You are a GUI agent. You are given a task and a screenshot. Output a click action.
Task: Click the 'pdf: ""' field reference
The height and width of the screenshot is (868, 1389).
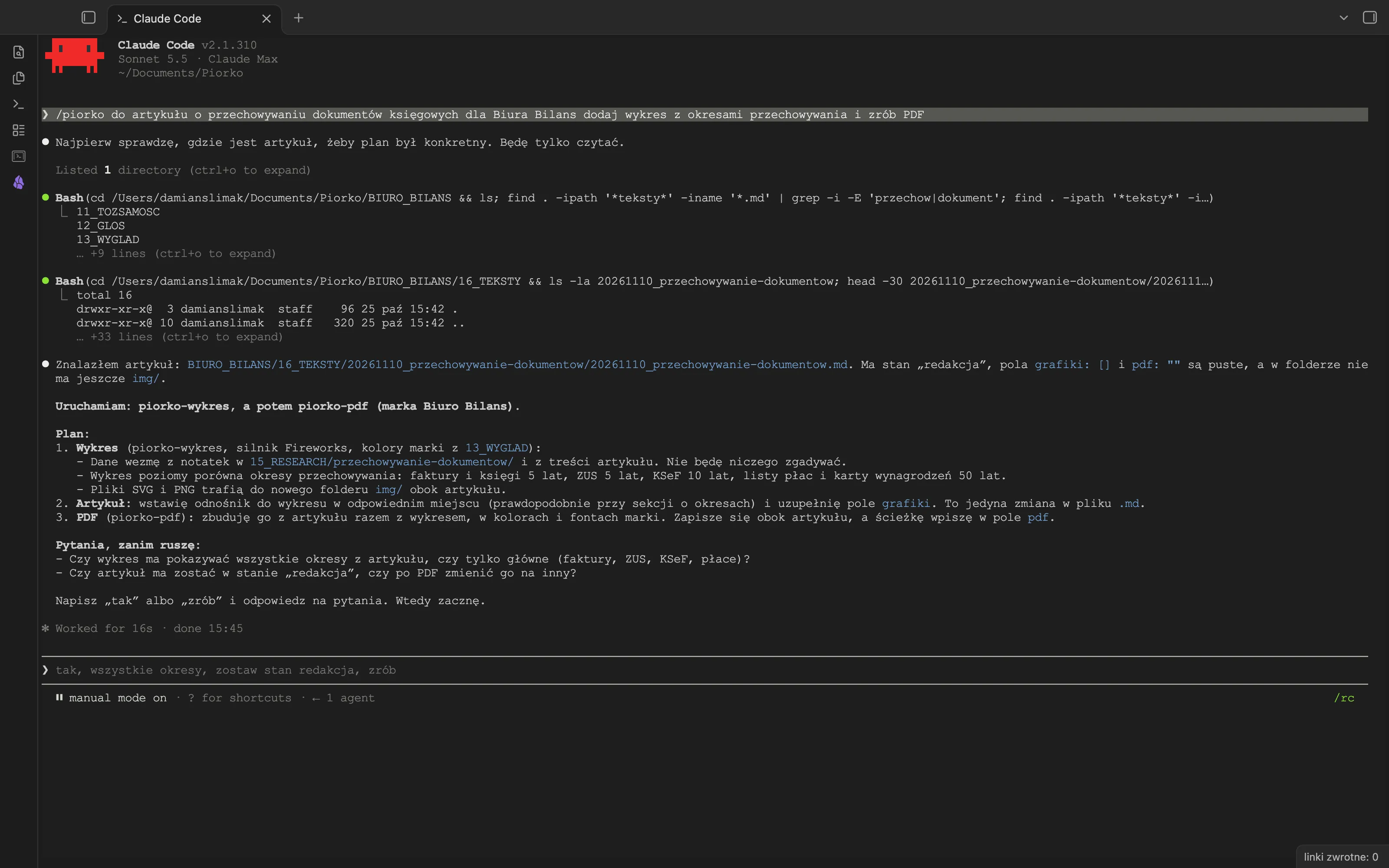[x=1155, y=365]
